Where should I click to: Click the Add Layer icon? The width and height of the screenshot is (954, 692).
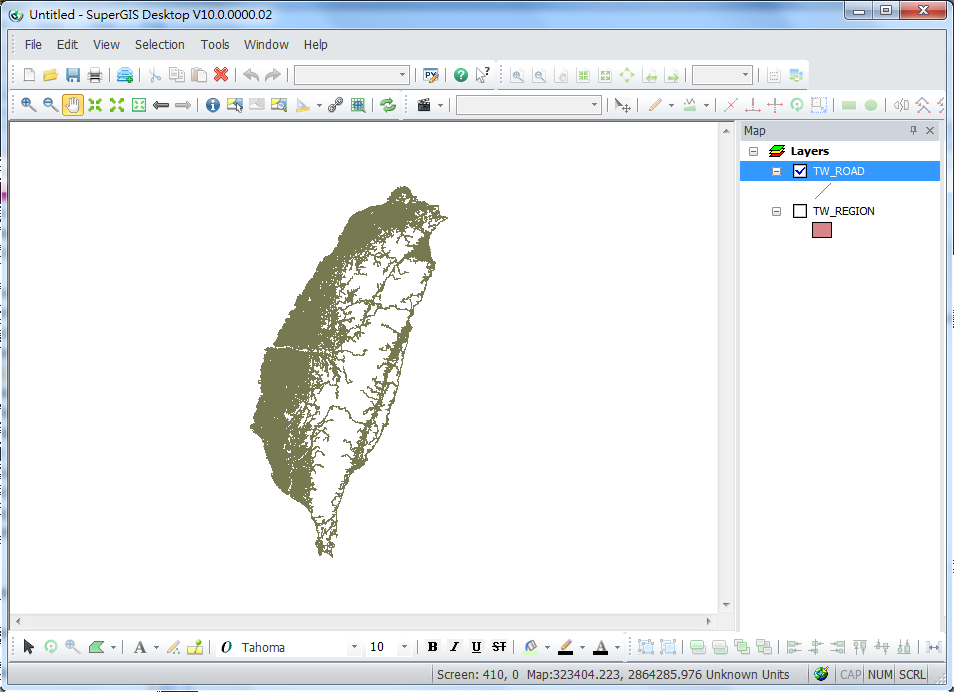[125, 75]
